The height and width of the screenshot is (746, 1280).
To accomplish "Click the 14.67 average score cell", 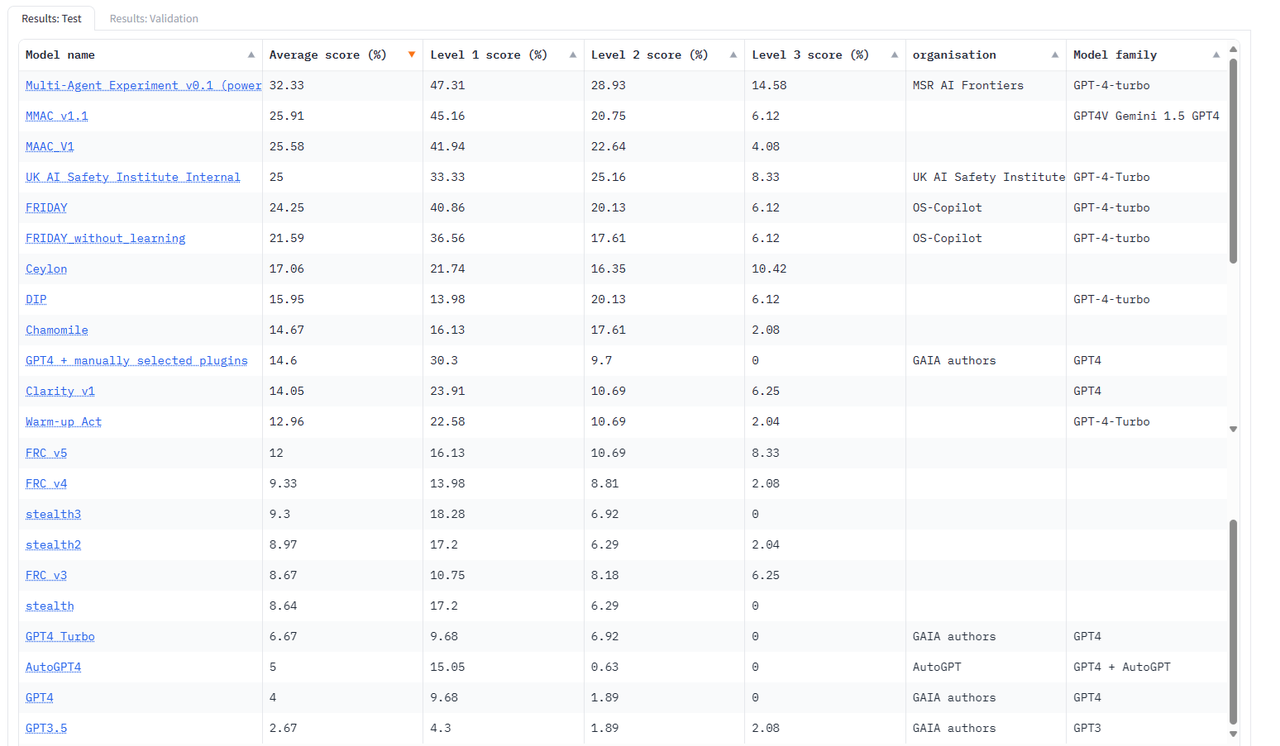I will pos(342,330).
